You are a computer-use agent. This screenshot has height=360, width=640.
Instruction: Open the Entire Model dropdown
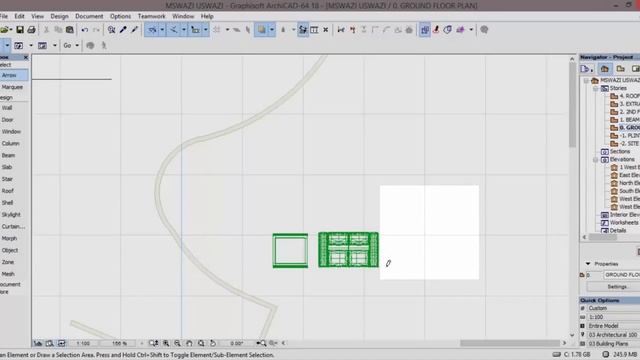pyautogui.click(x=613, y=326)
